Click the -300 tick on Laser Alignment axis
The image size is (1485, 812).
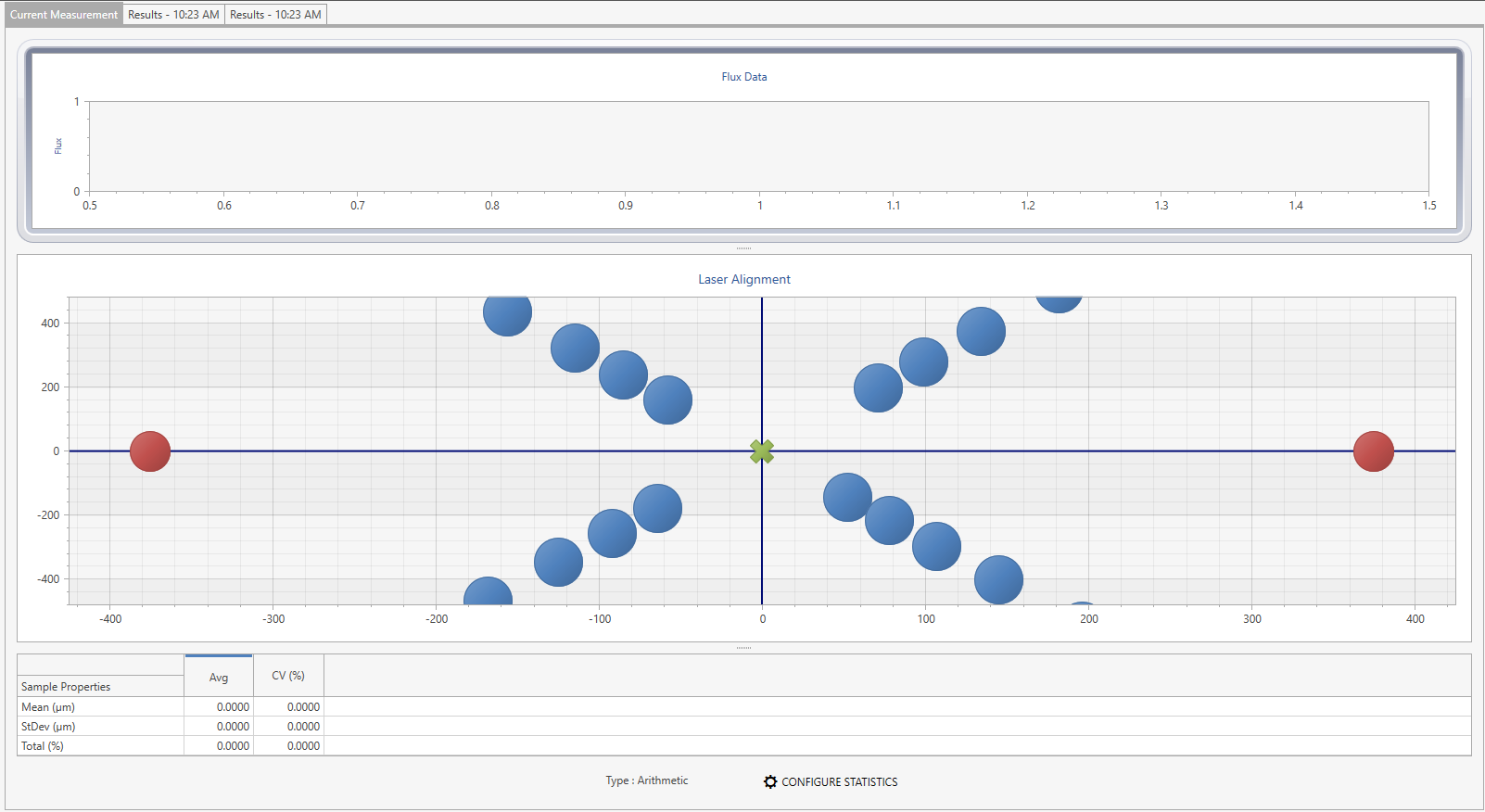point(273,619)
